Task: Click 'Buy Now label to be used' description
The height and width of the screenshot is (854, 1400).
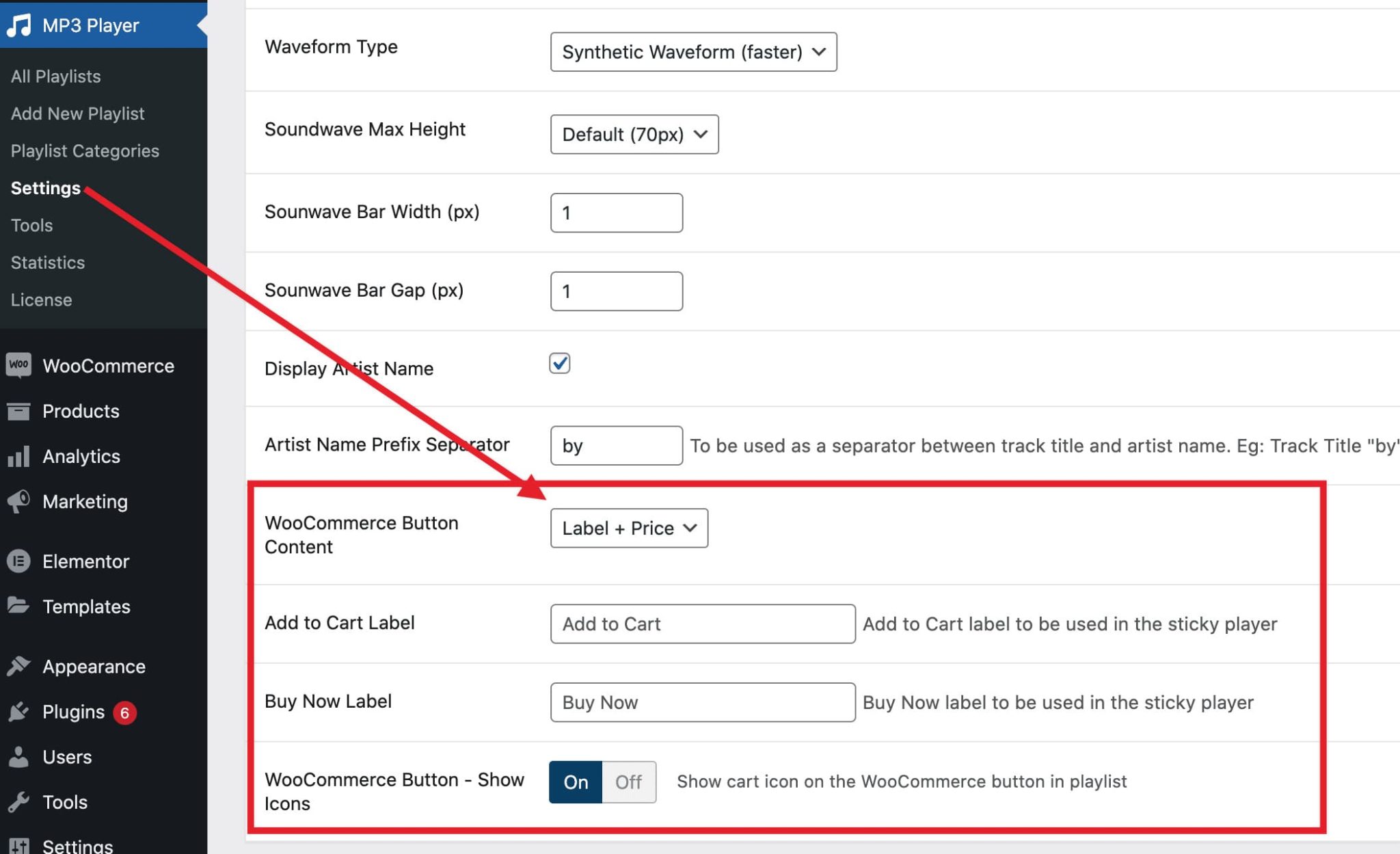Action: click(x=1058, y=702)
